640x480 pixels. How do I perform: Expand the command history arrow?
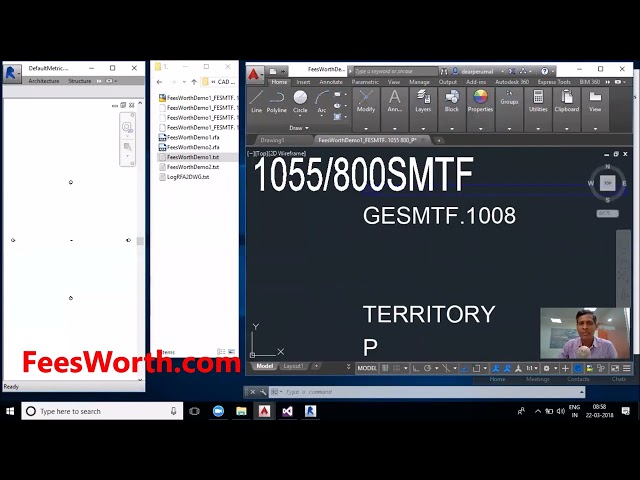[581, 392]
